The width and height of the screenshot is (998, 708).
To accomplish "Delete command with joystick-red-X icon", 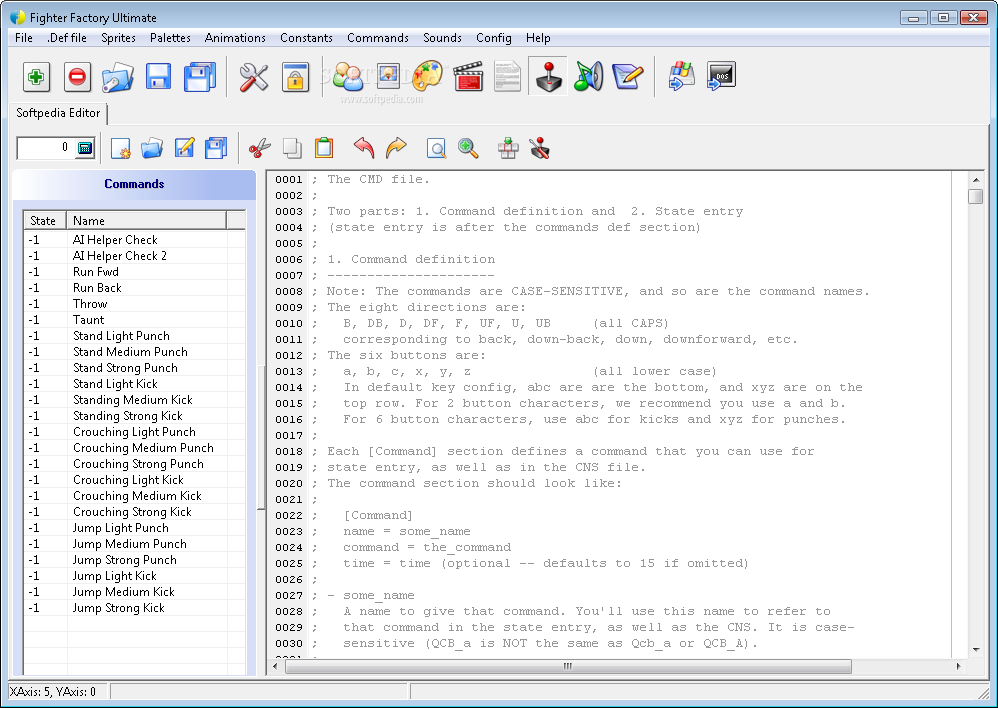I will click(x=540, y=148).
